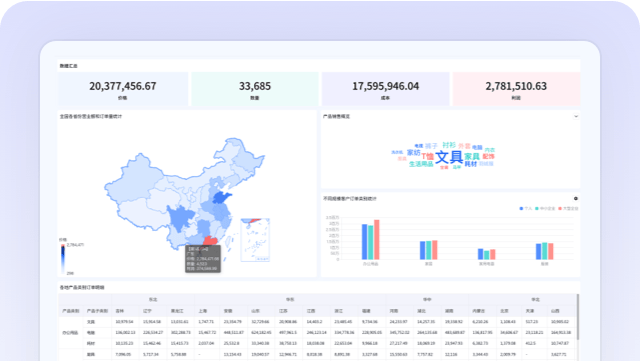This screenshot has height=362, width=640.
Task: Click the 17,595,946.04 cost summary card
Action: (385, 89)
